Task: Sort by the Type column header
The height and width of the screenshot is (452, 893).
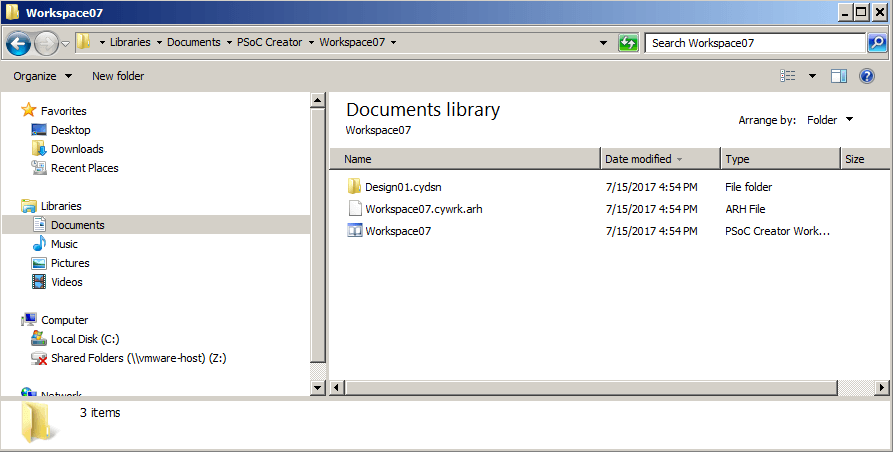Action: (x=780, y=159)
